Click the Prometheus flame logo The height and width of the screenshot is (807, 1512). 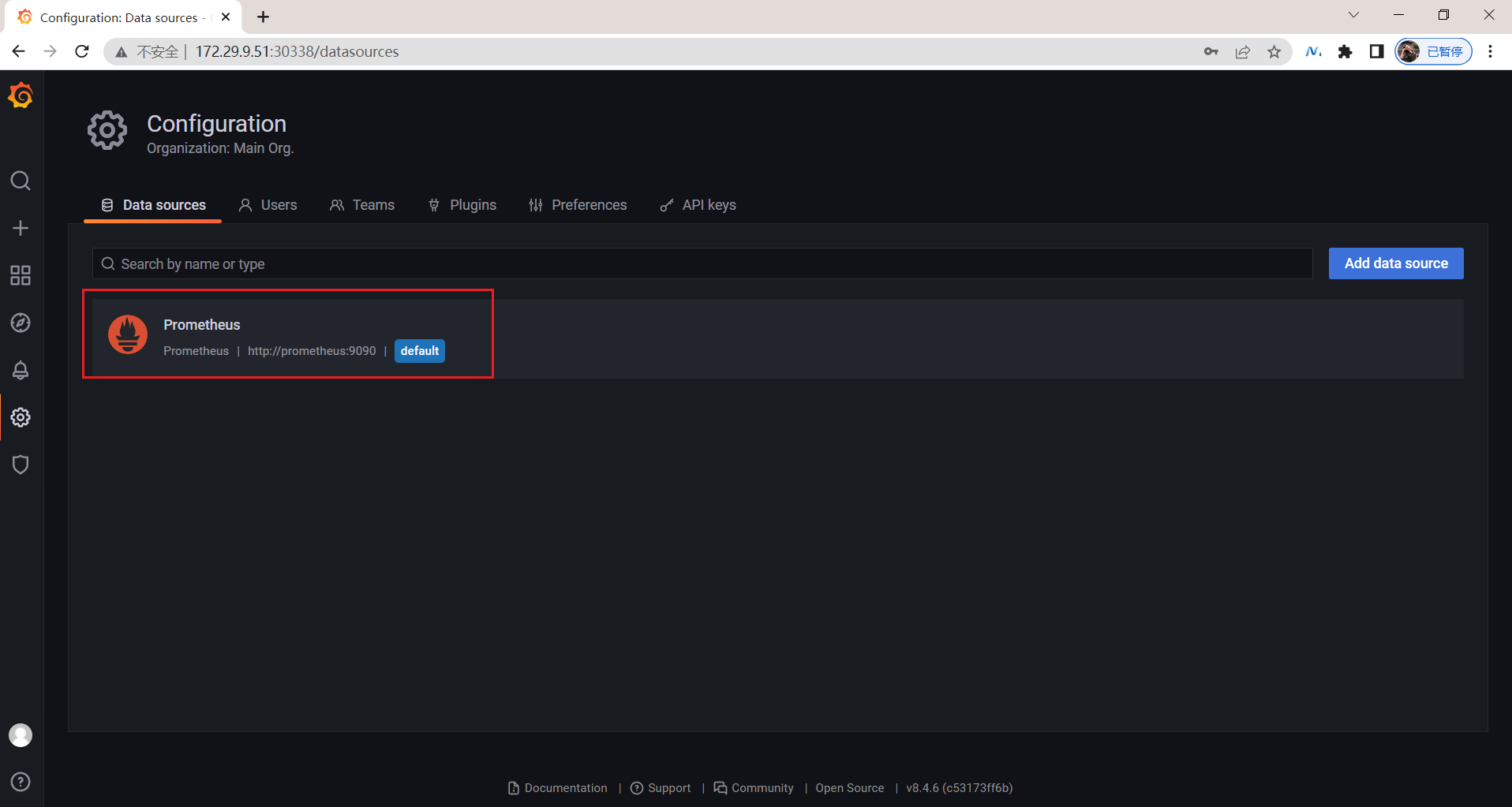coord(128,334)
